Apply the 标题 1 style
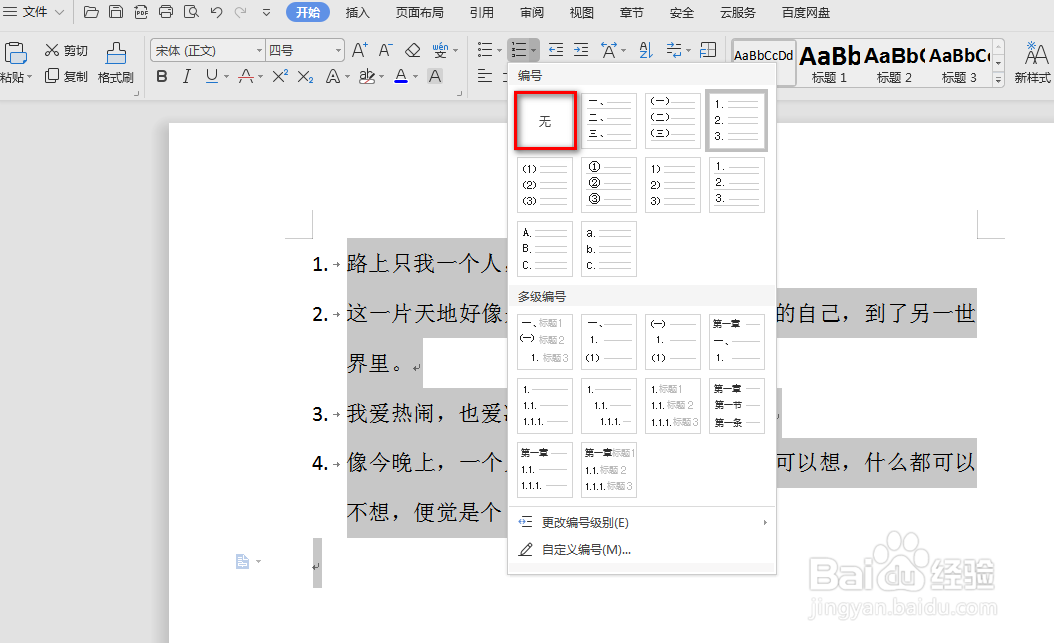This screenshot has width=1054, height=643. [x=829, y=62]
